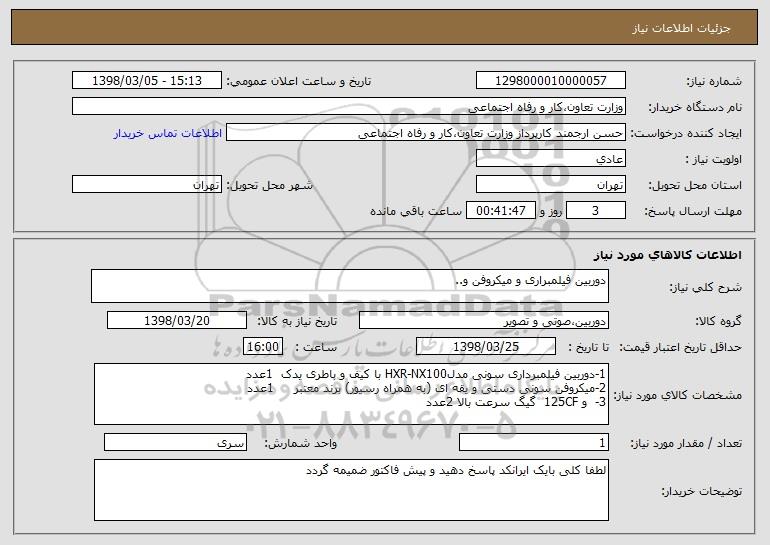Select the need number field 1298000010000057

[x=550, y=81]
